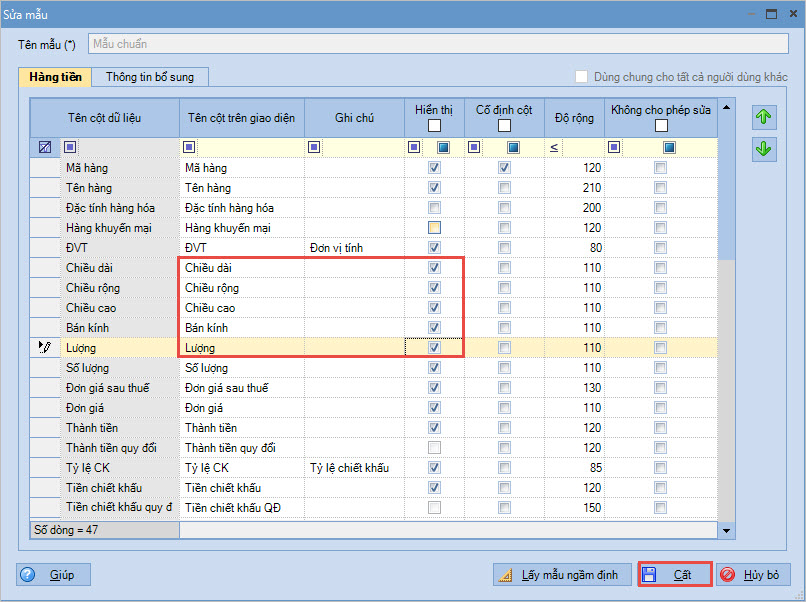Image resolution: width=806 pixels, height=602 pixels.
Task: Toggle Hiển thị checkbox for Đặc tính hàng hóa
Action: pyautogui.click(x=434, y=208)
